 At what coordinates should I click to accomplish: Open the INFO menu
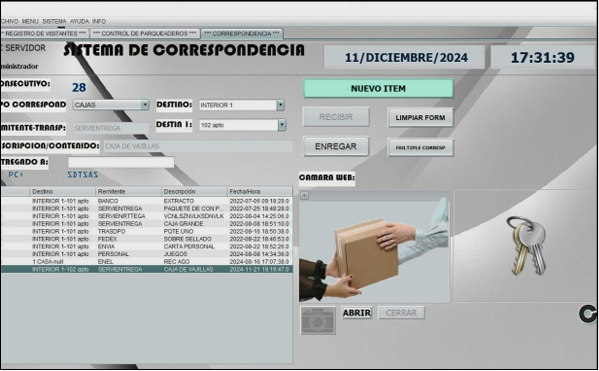[x=99, y=21]
